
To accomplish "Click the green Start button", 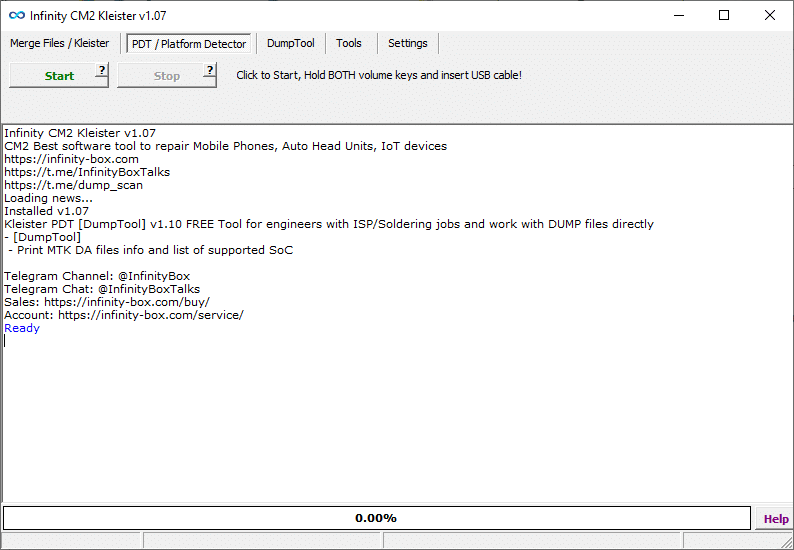I will pyautogui.click(x=59, y=75).
